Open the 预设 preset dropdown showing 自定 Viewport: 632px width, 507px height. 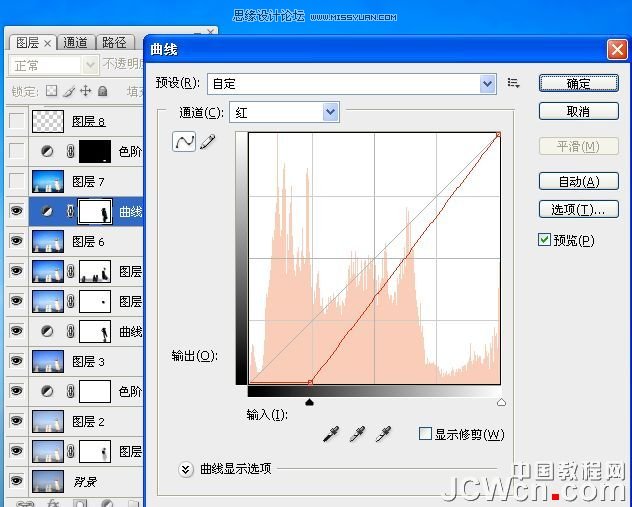pyautogui.click(x=352, y=84)
